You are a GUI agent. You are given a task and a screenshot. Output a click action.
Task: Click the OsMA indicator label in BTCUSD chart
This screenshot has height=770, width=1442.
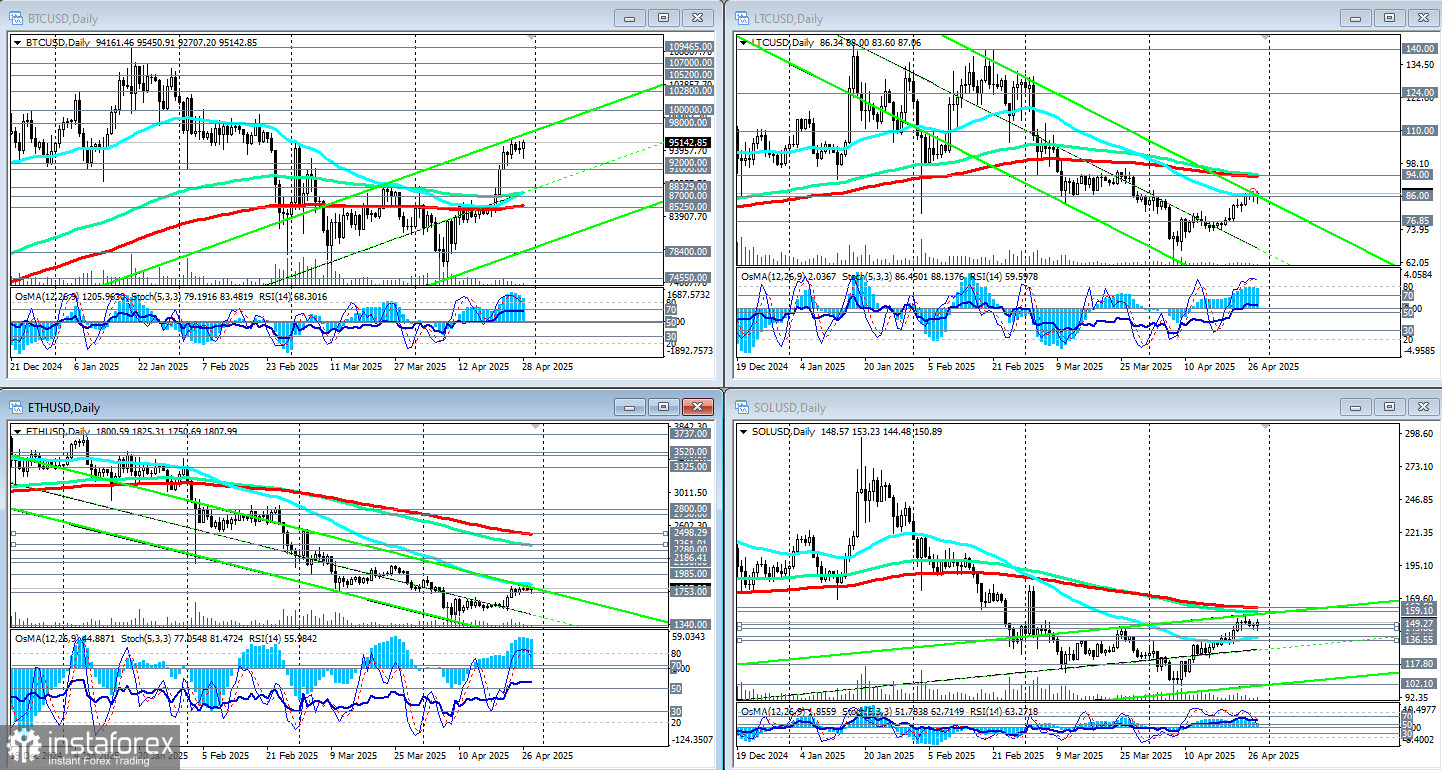click(70, 296)
